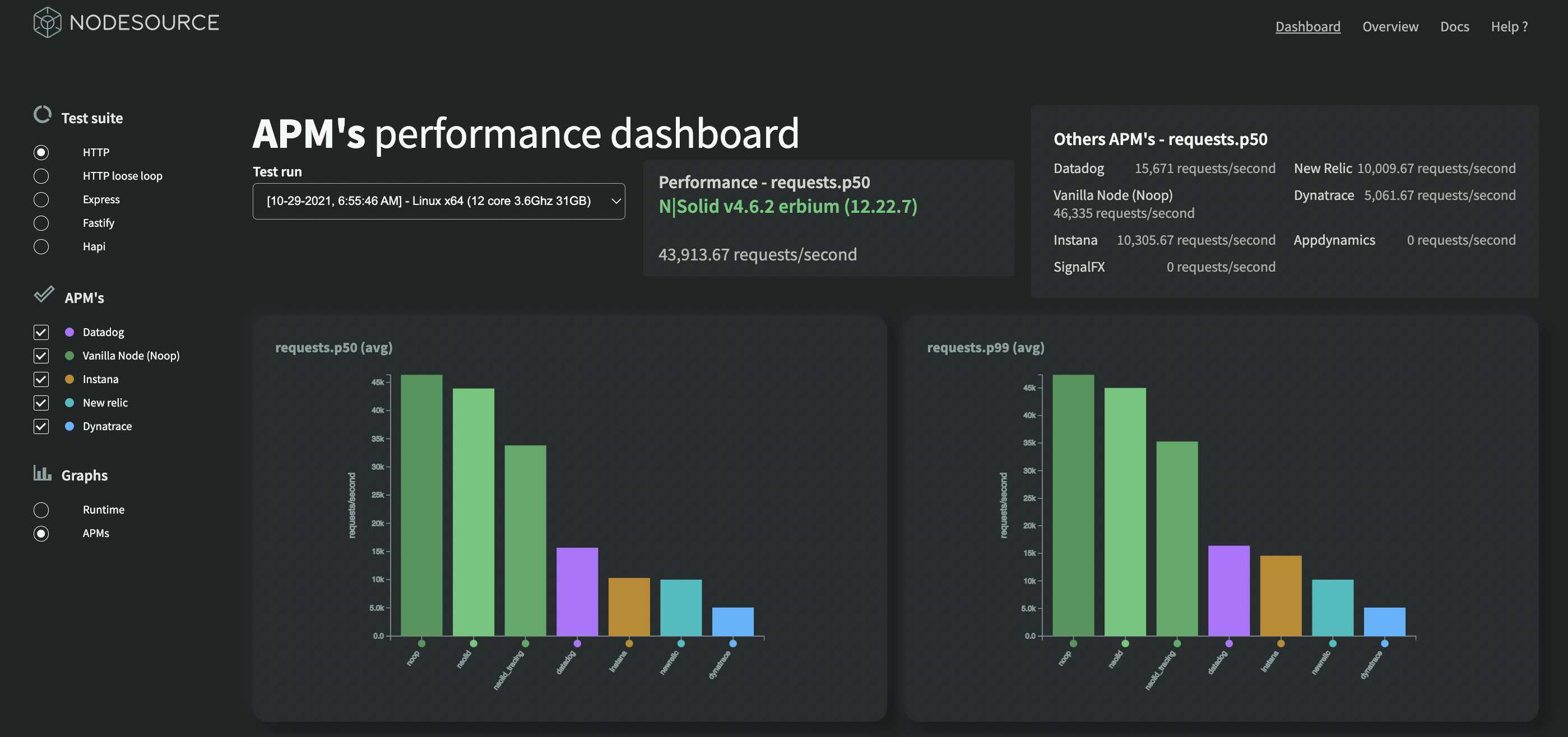Click the Test suite circular refresh icon

click(x=42, y=114)
